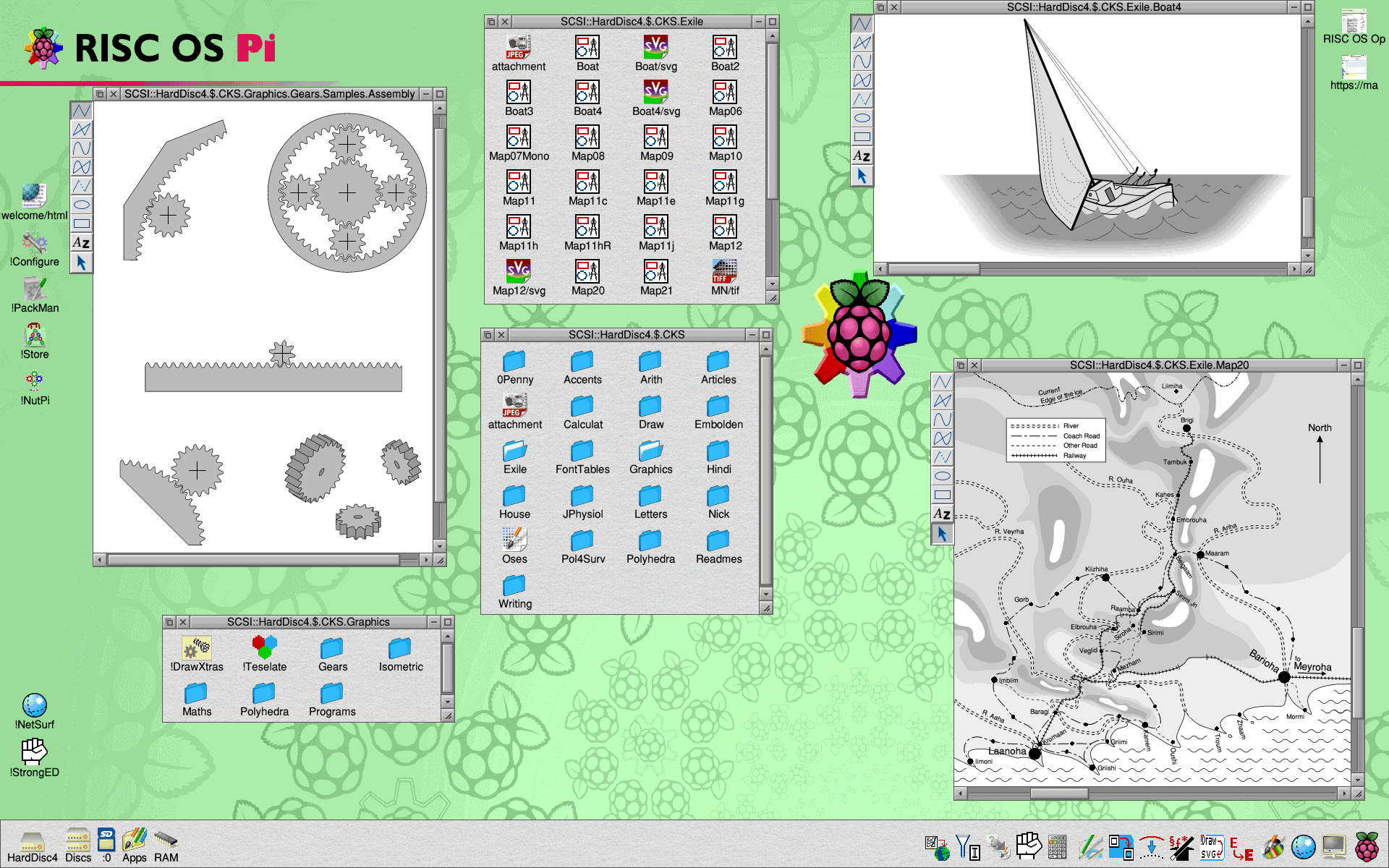This screenshot has height=868, width=1389.
Task: Open the Hindi folder in CKS window
Action: click(718, 457)
